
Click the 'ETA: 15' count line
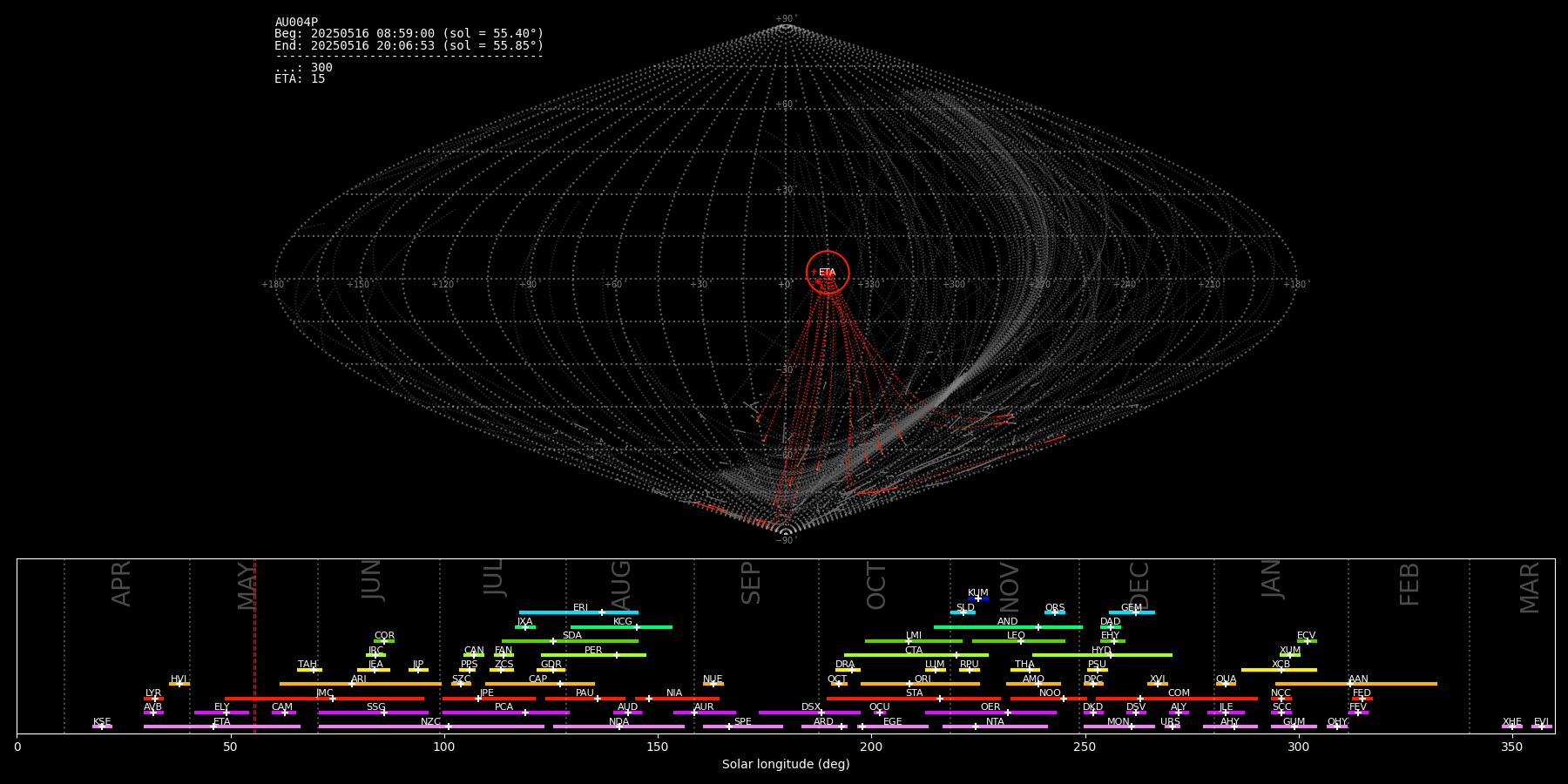(x=300, y=79)
